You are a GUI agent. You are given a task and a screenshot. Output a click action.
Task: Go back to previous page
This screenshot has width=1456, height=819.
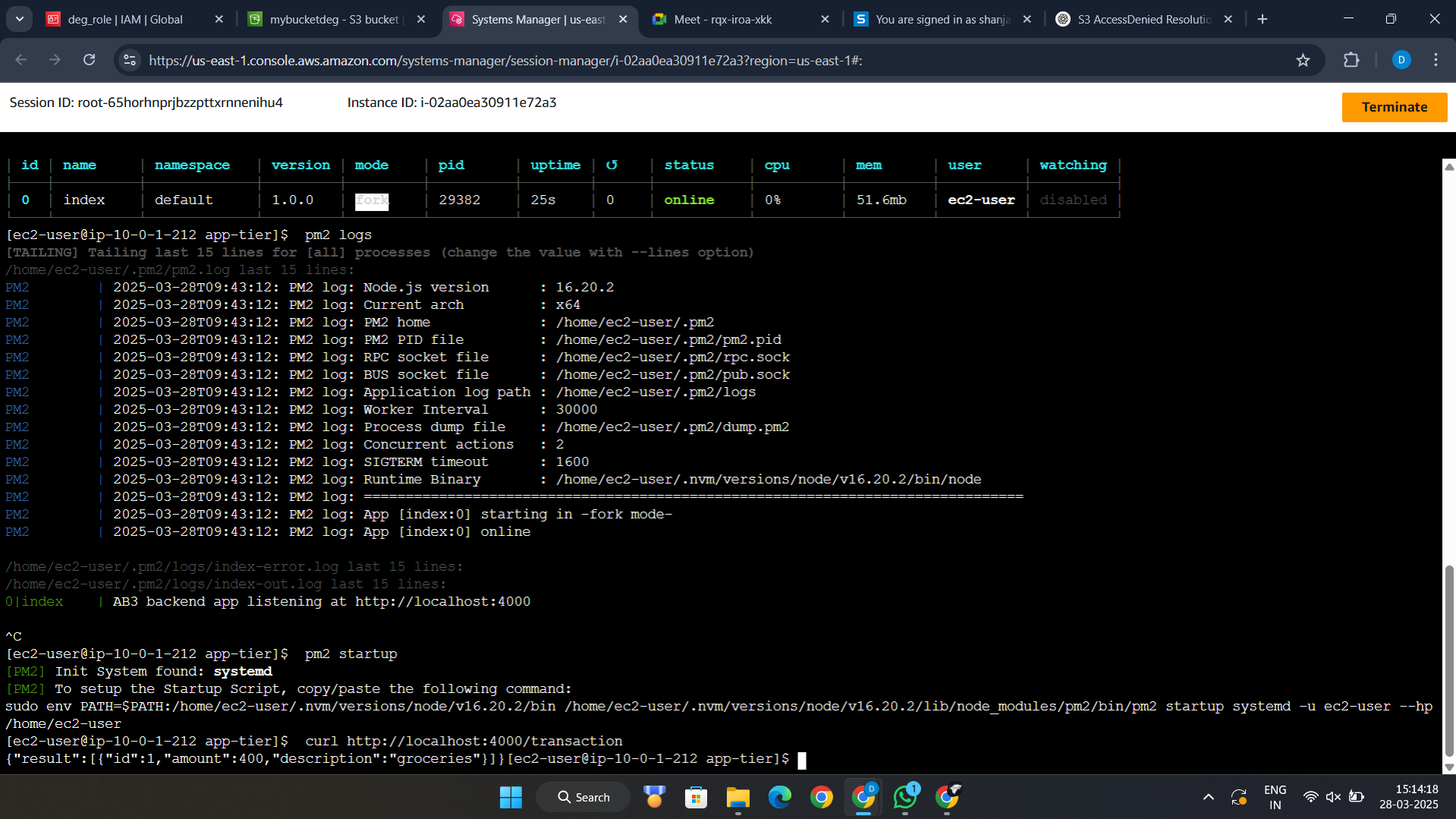[x=21, y=60]
